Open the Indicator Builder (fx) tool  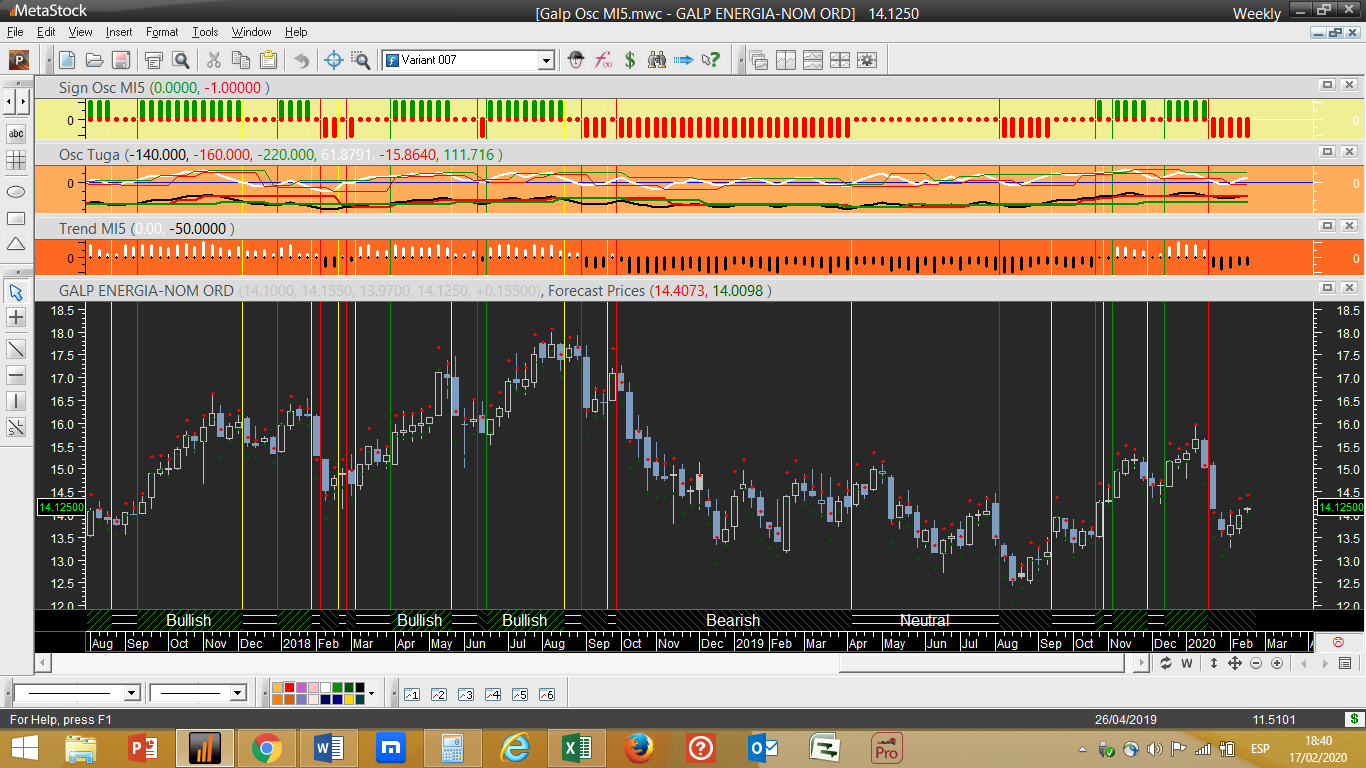pos(603,60)
